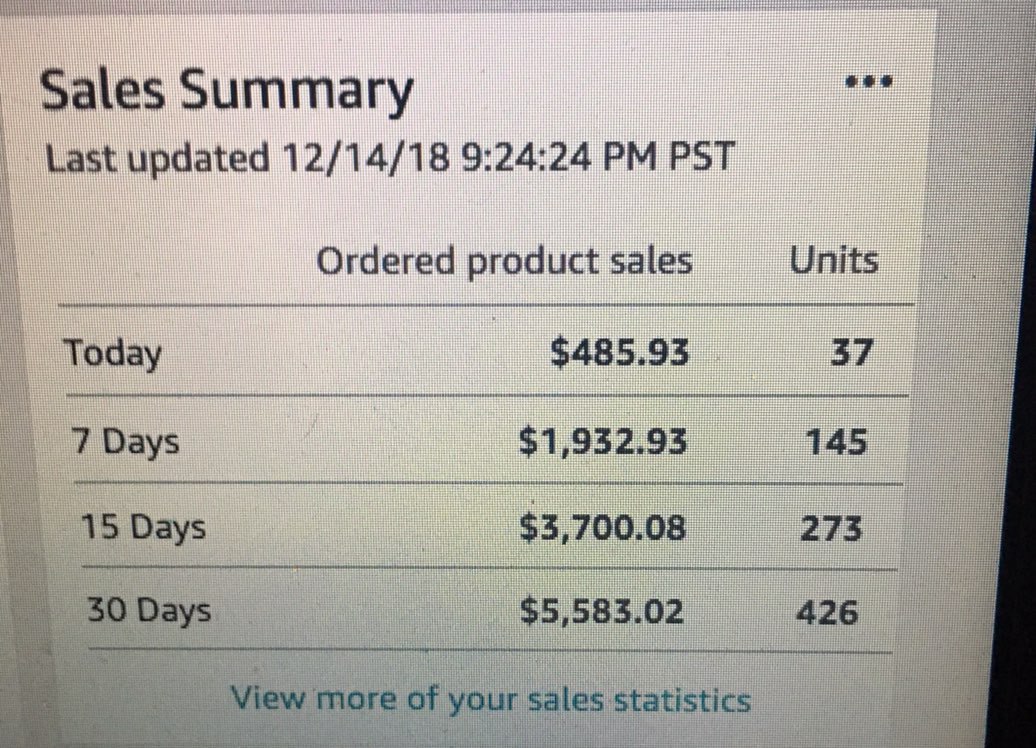Click the 7 Days row label
This screenshot has width=1036, height=748.
[x=126, y=440]
